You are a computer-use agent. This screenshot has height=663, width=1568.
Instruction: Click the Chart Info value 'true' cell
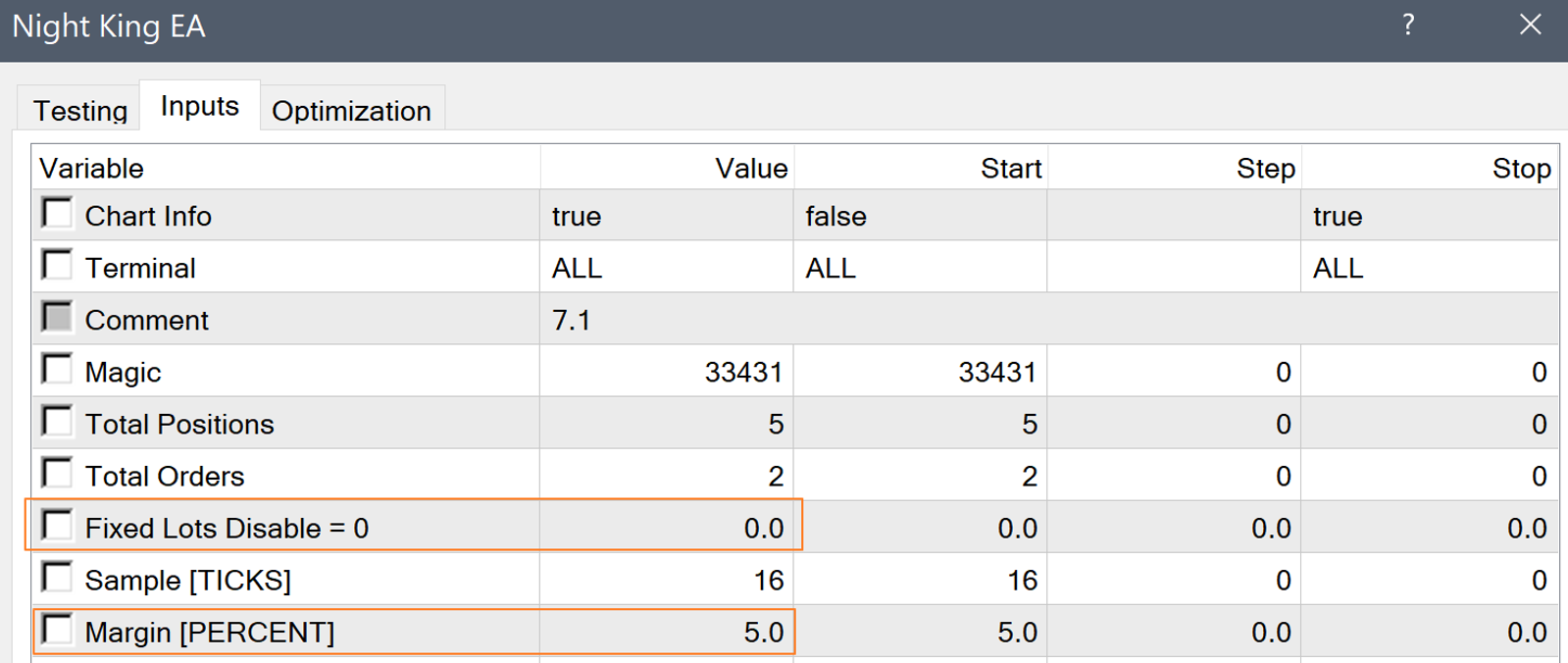(667, 216)
